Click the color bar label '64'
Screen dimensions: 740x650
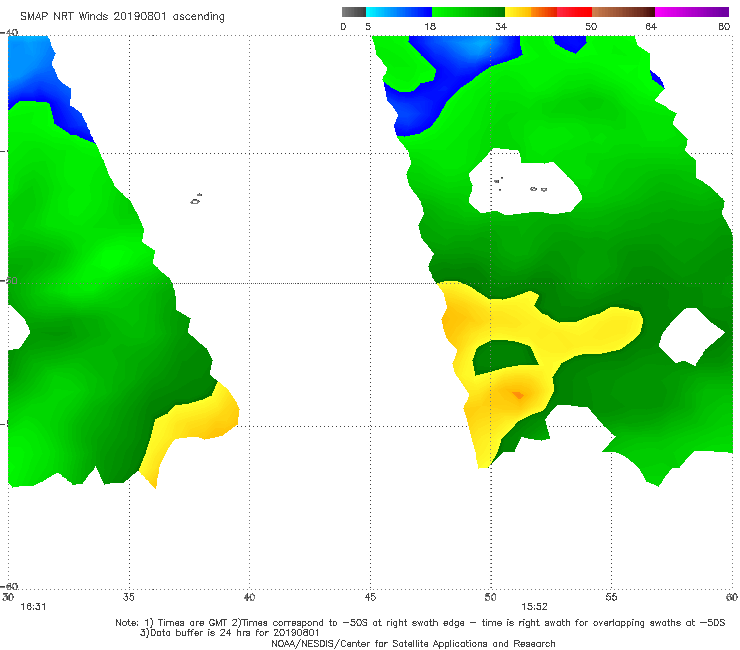651,27
